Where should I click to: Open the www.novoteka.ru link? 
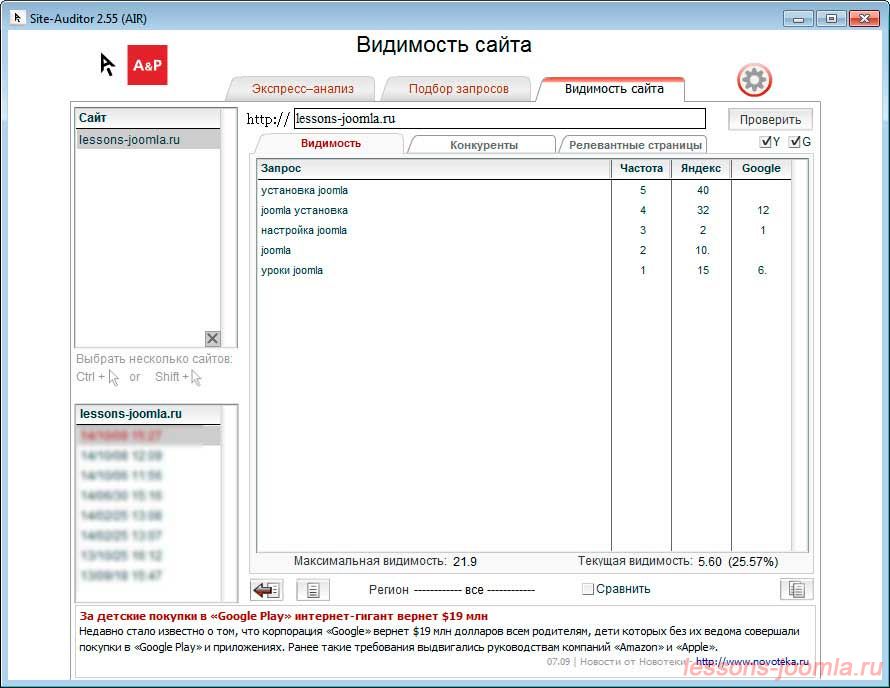click(752, 662)
